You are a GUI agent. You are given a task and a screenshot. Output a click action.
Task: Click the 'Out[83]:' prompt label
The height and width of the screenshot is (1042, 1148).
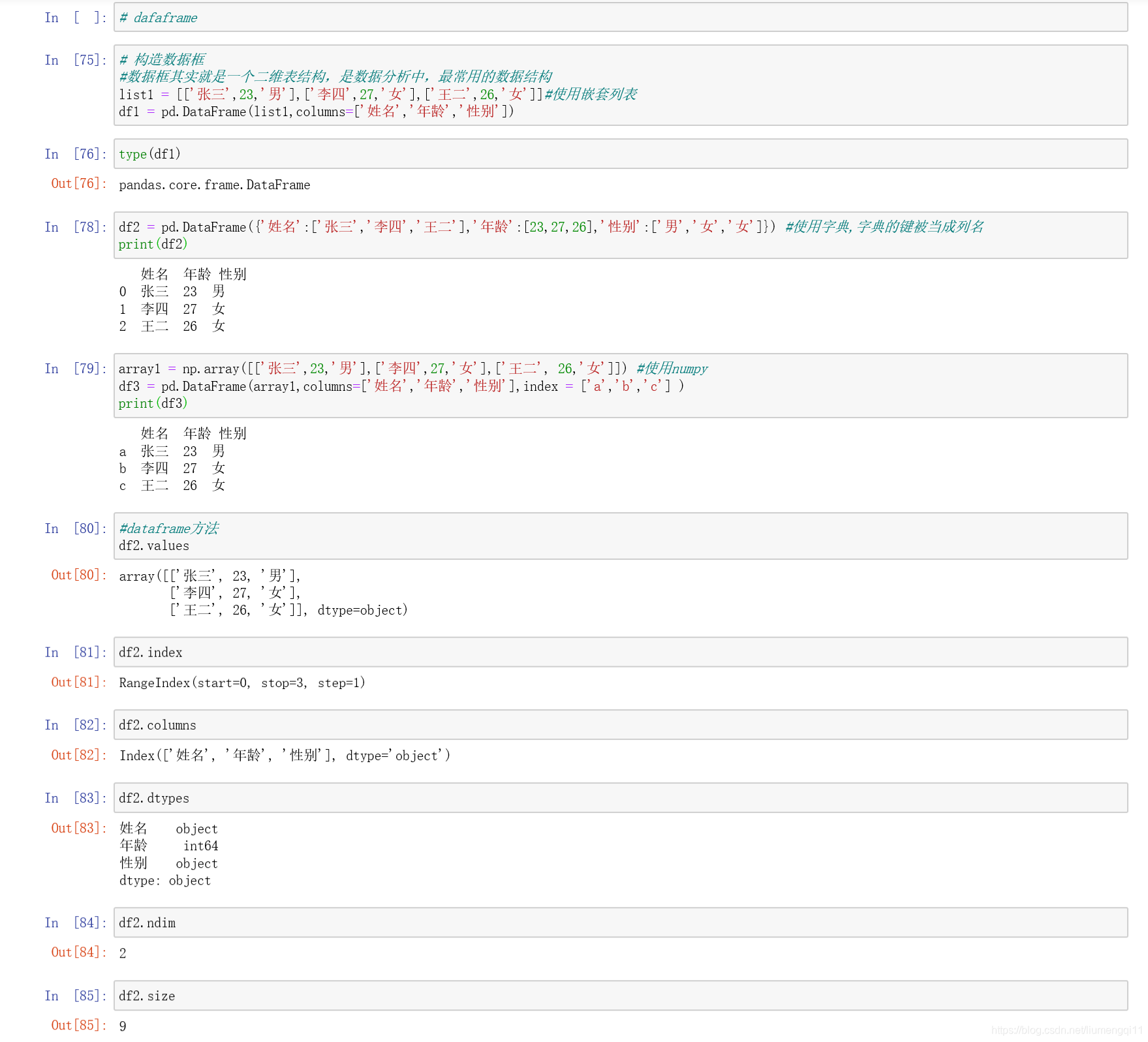[x=79, y=828]
